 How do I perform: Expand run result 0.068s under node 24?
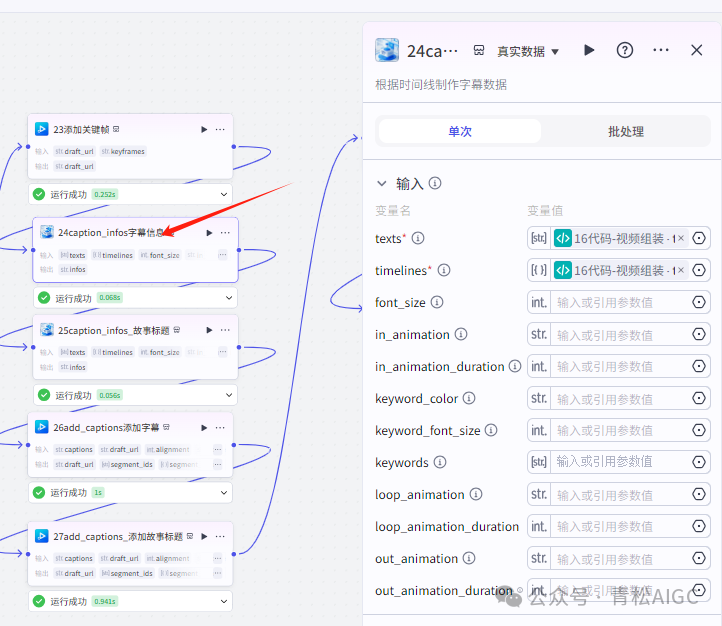[x=229, y=298]
